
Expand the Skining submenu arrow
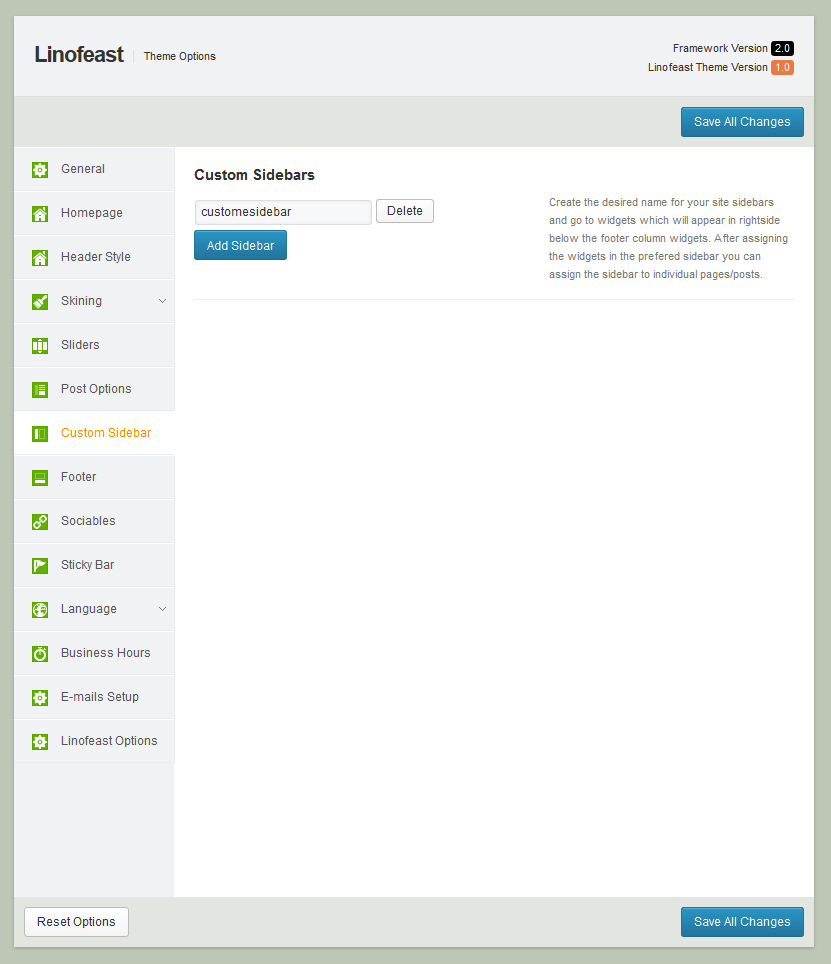pos(162,301)
